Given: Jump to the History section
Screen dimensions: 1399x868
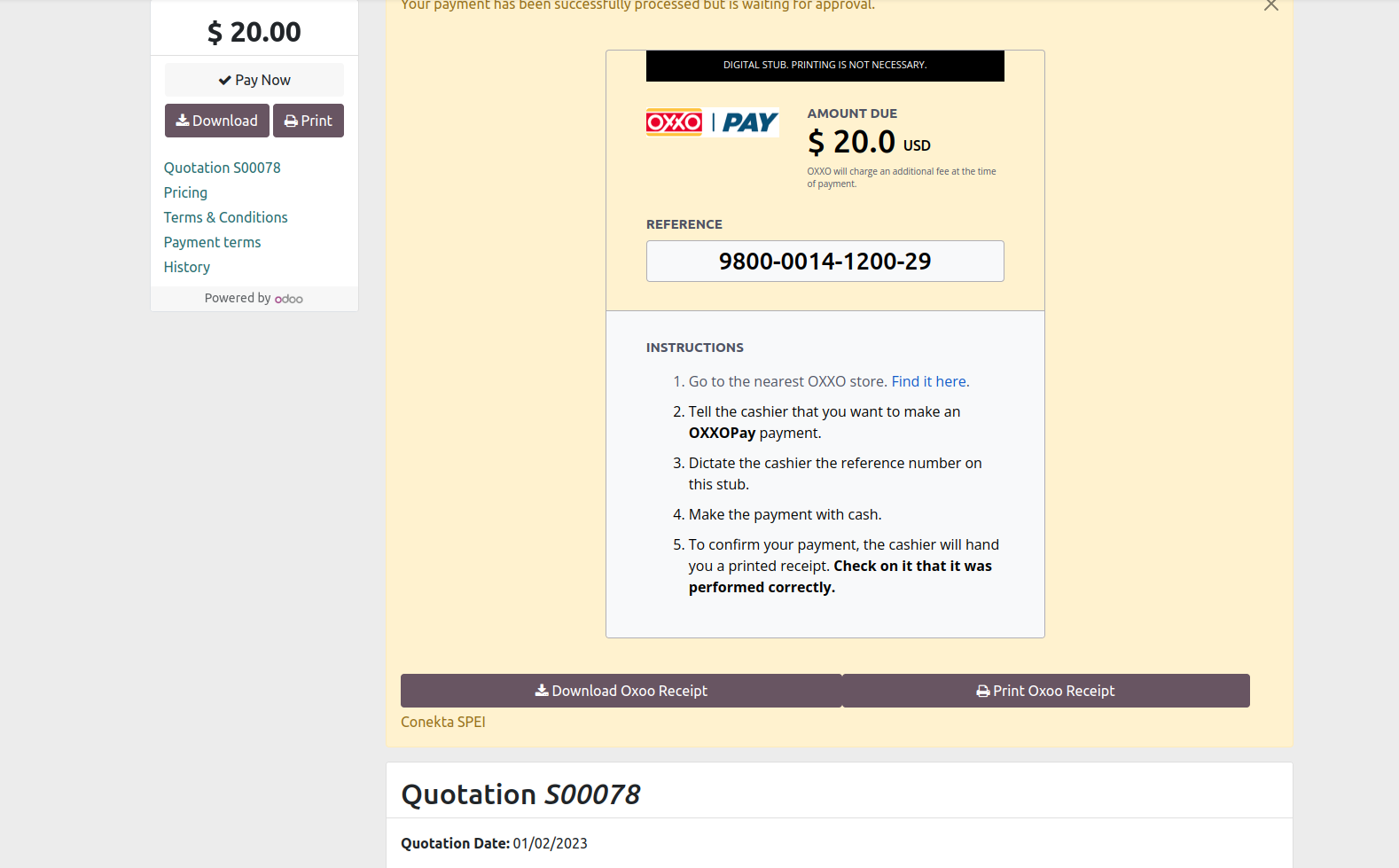Looking at the screenshot, I should tap(187, 267).
